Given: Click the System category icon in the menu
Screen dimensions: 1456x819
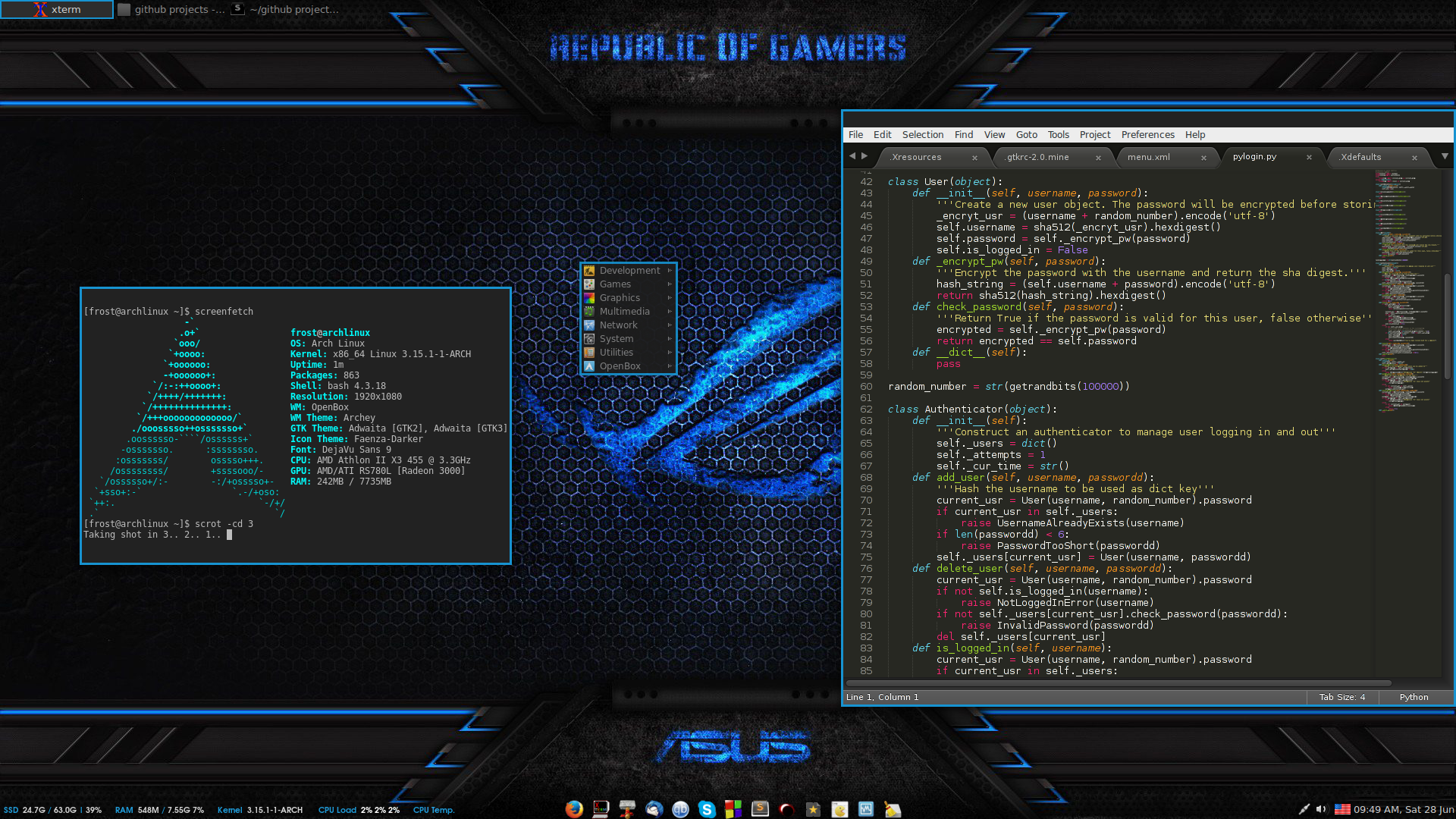Looking at the screenshot, I should 589,339.
